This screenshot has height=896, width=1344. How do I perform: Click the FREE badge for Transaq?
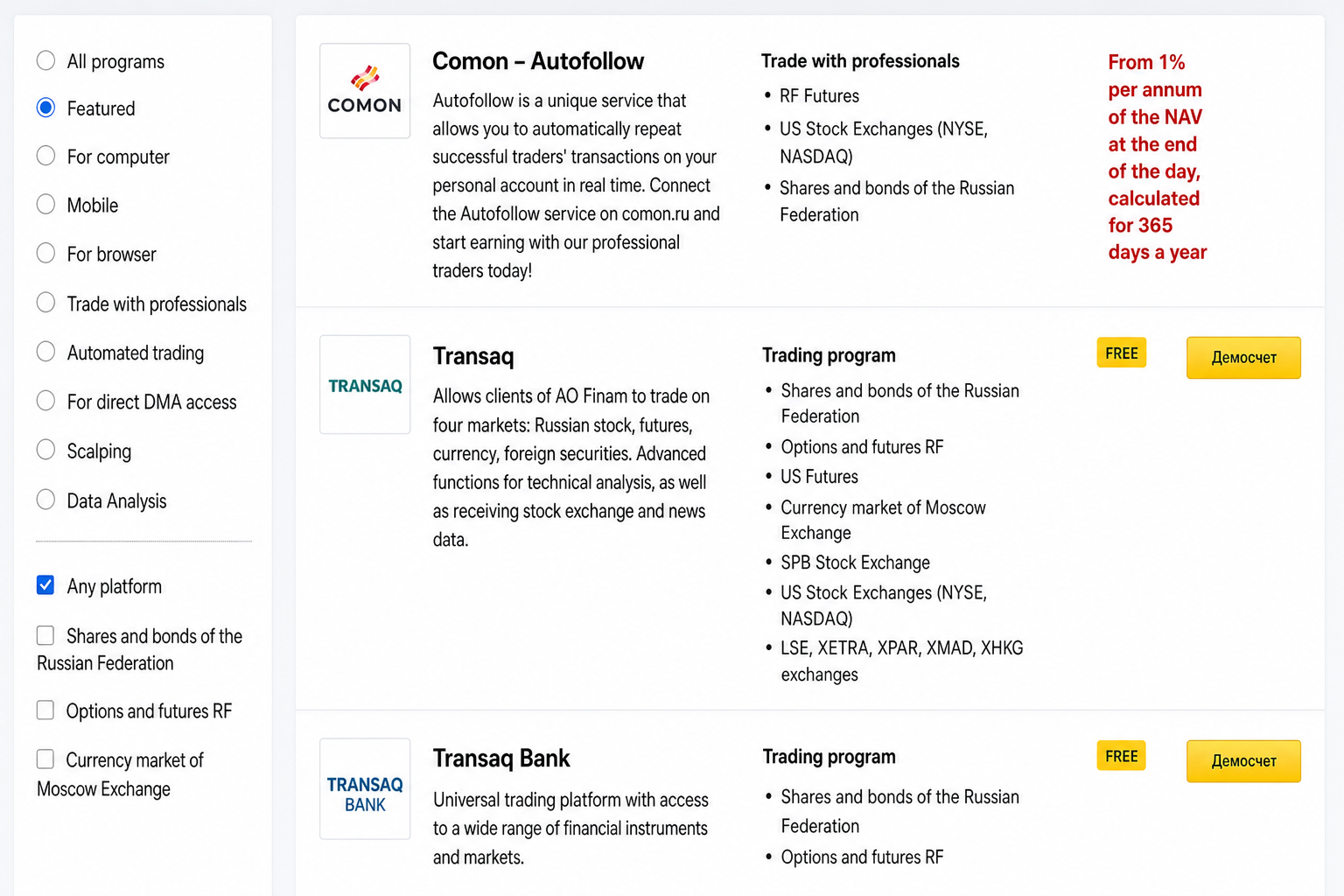(1122, 353)
